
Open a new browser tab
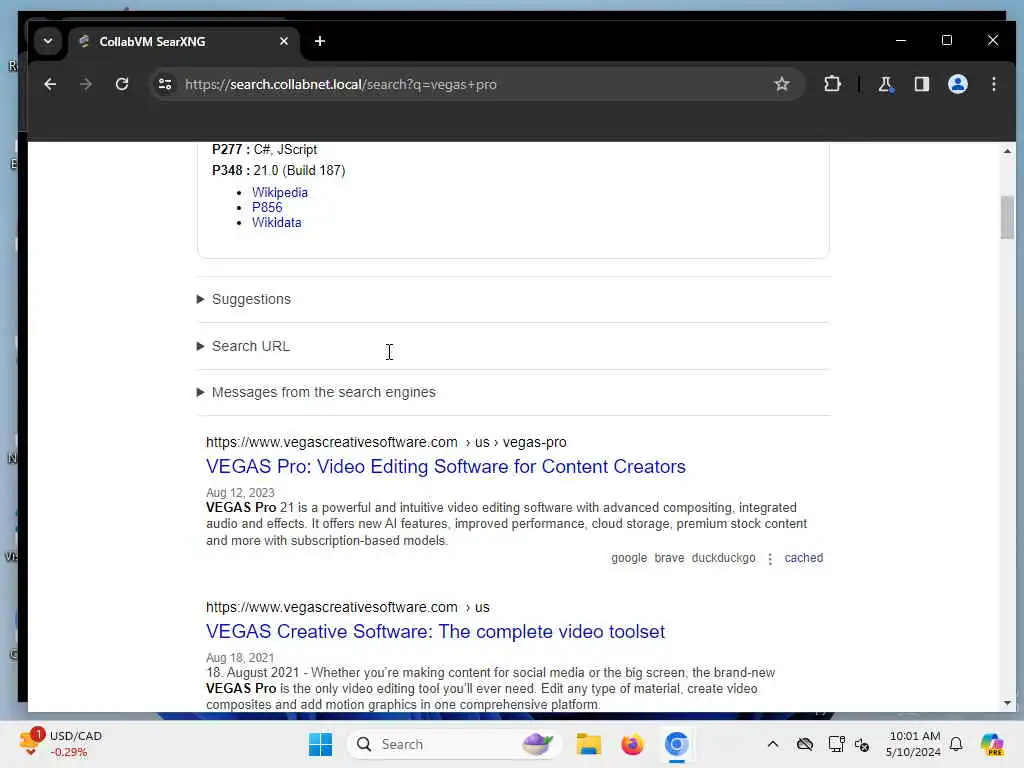point(319,41)
